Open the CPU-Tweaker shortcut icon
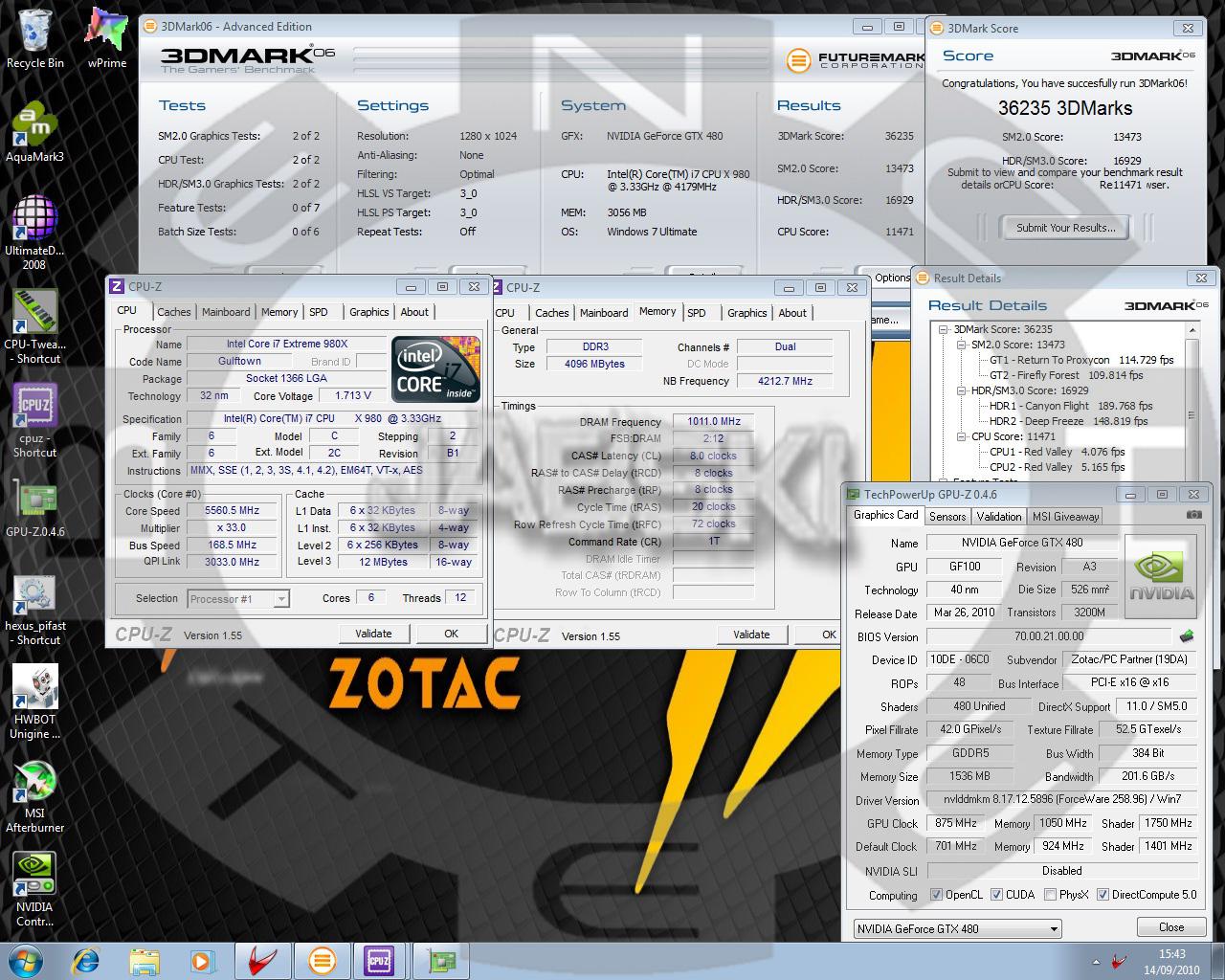 [x=35, y=325]
